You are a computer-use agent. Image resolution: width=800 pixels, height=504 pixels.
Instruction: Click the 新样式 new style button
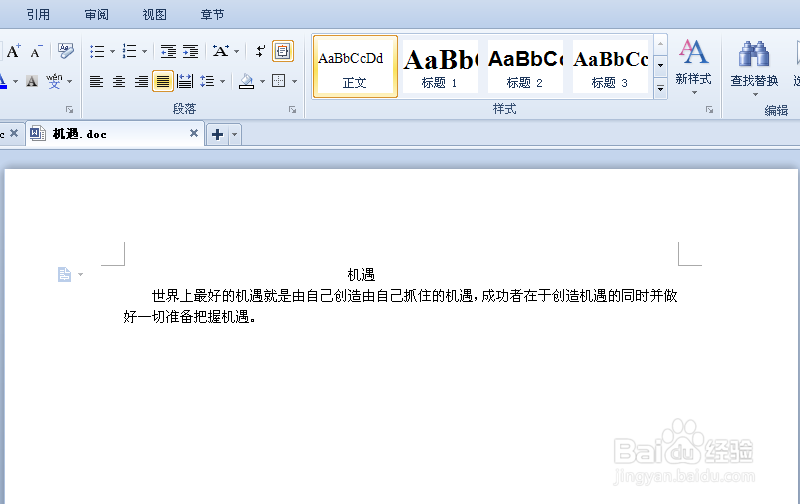(x=693, y=67)
